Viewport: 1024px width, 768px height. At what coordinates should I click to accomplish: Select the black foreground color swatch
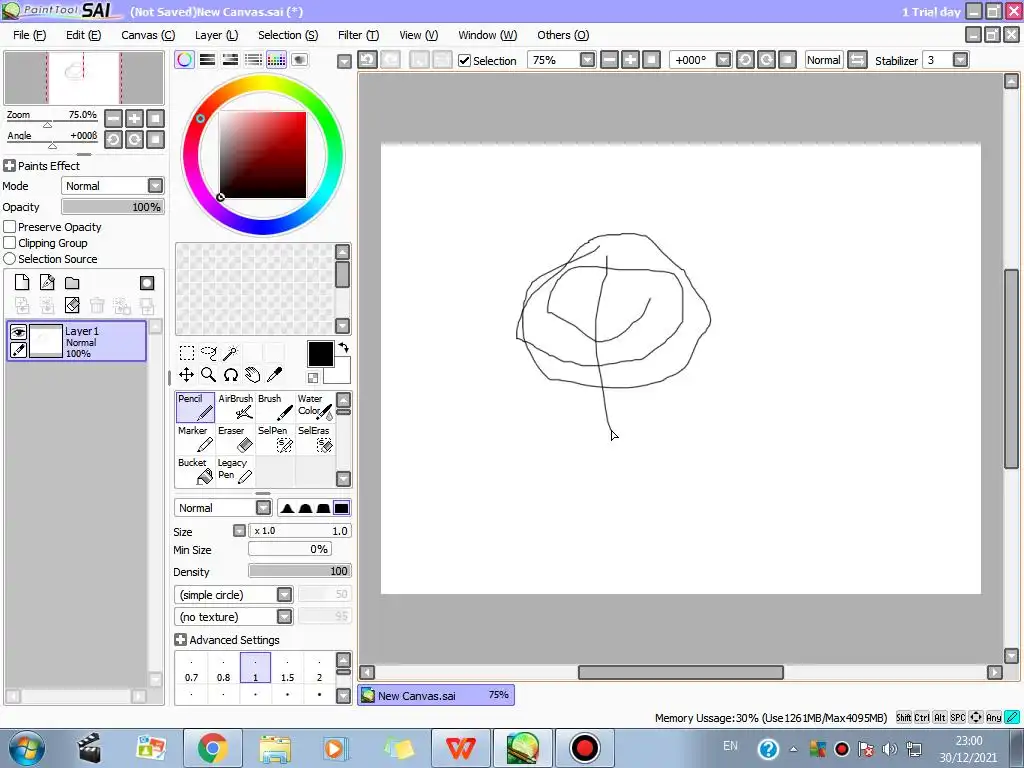click(x=321, y=354)
